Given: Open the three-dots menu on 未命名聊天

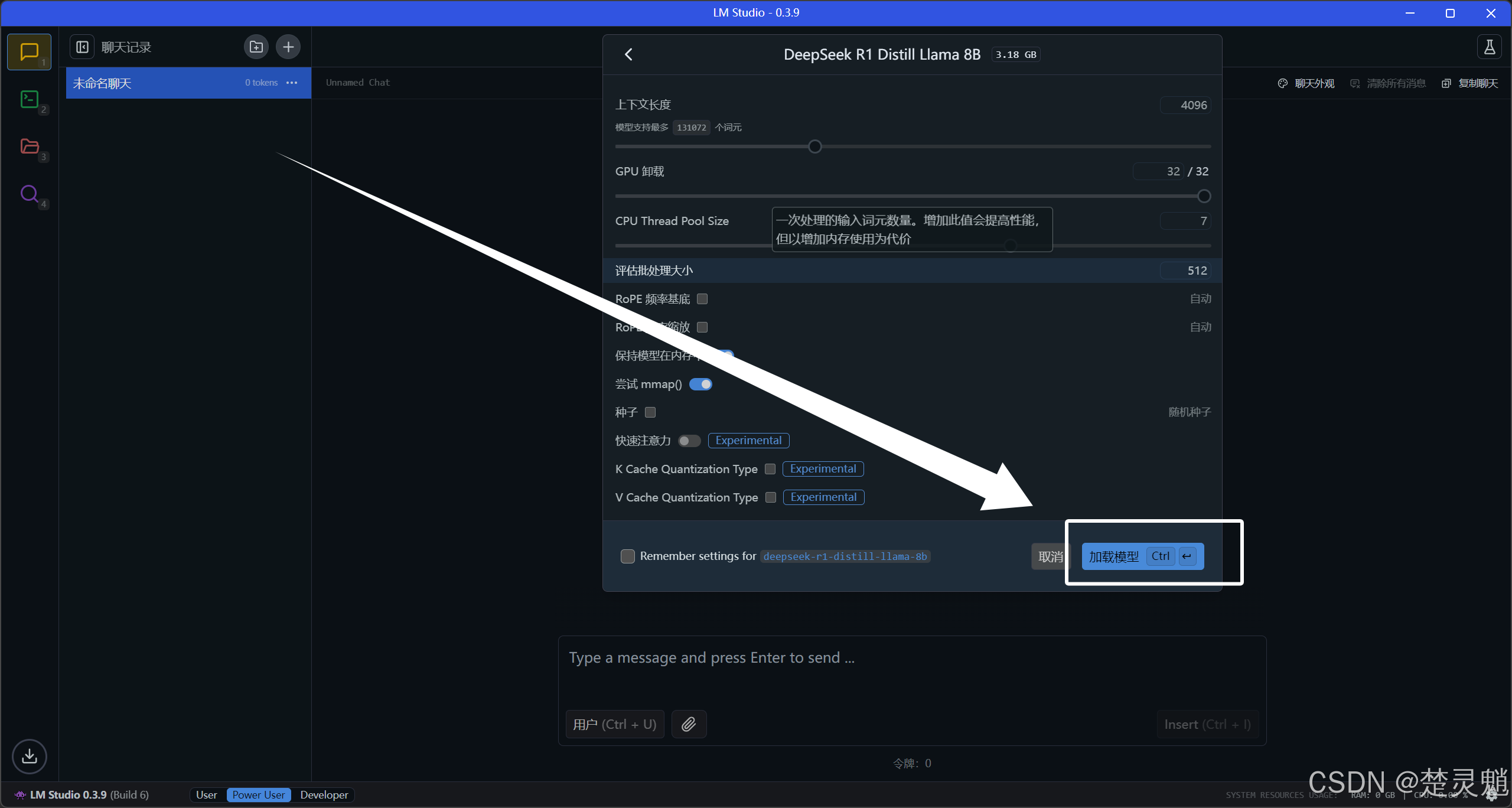Looking at the screenshot, I should coord(292,83).
